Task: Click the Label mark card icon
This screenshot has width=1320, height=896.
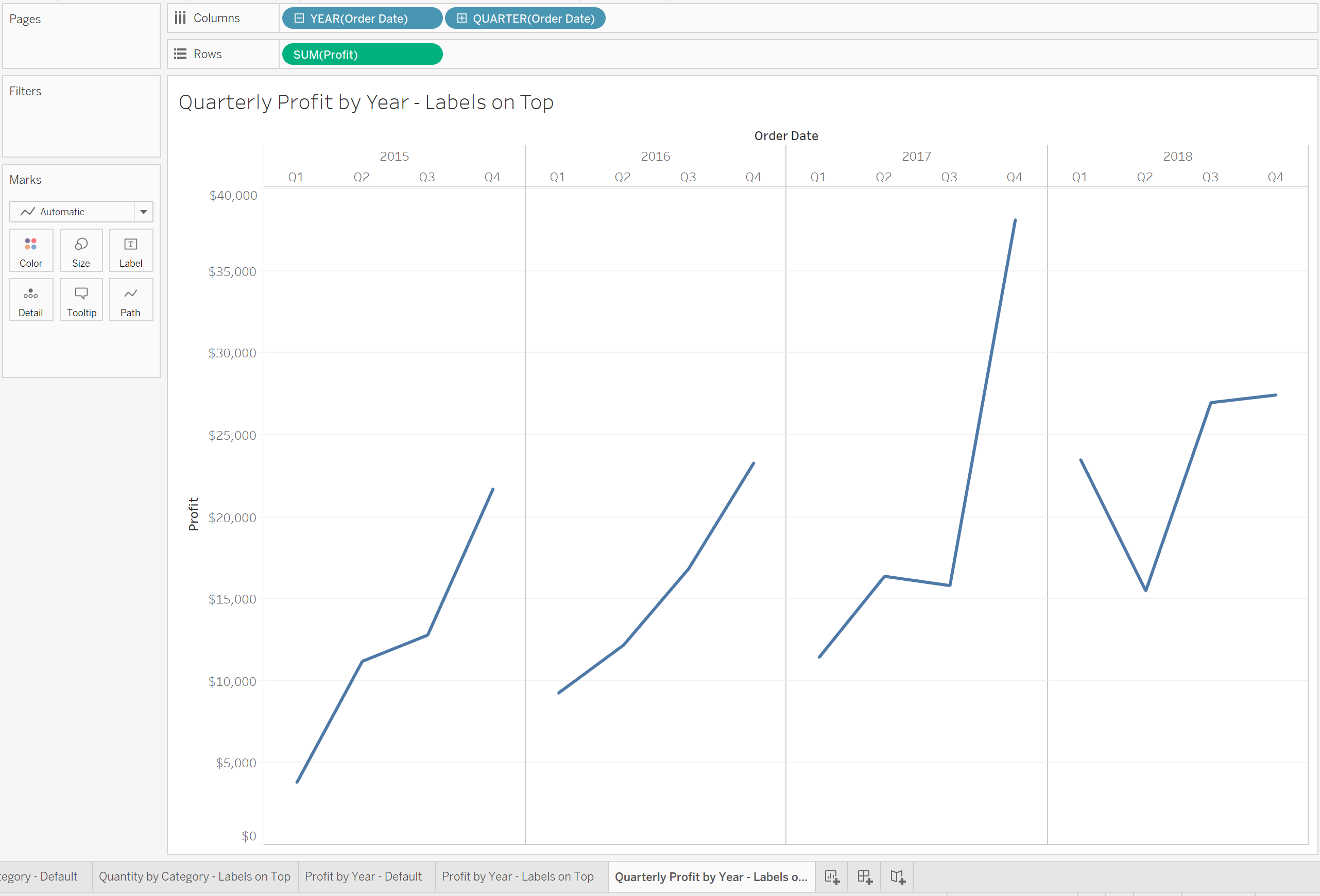Action: [130, 252]
